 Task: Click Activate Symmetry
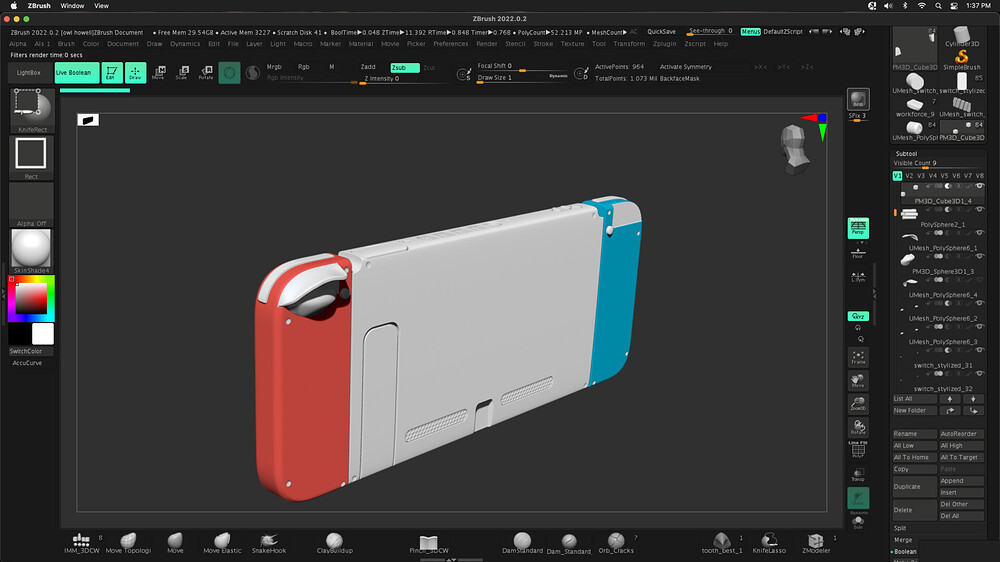[686, 67]
